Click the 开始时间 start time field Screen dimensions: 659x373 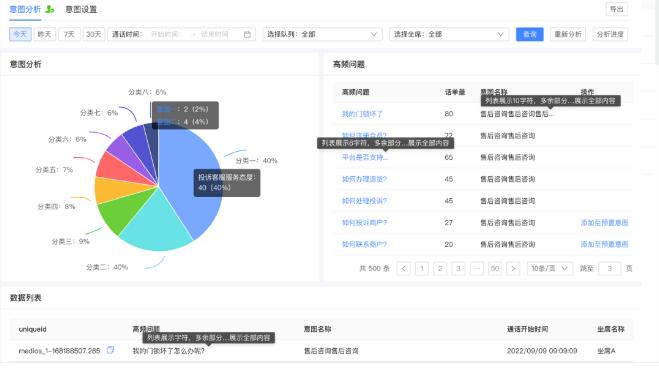(166, 34)
